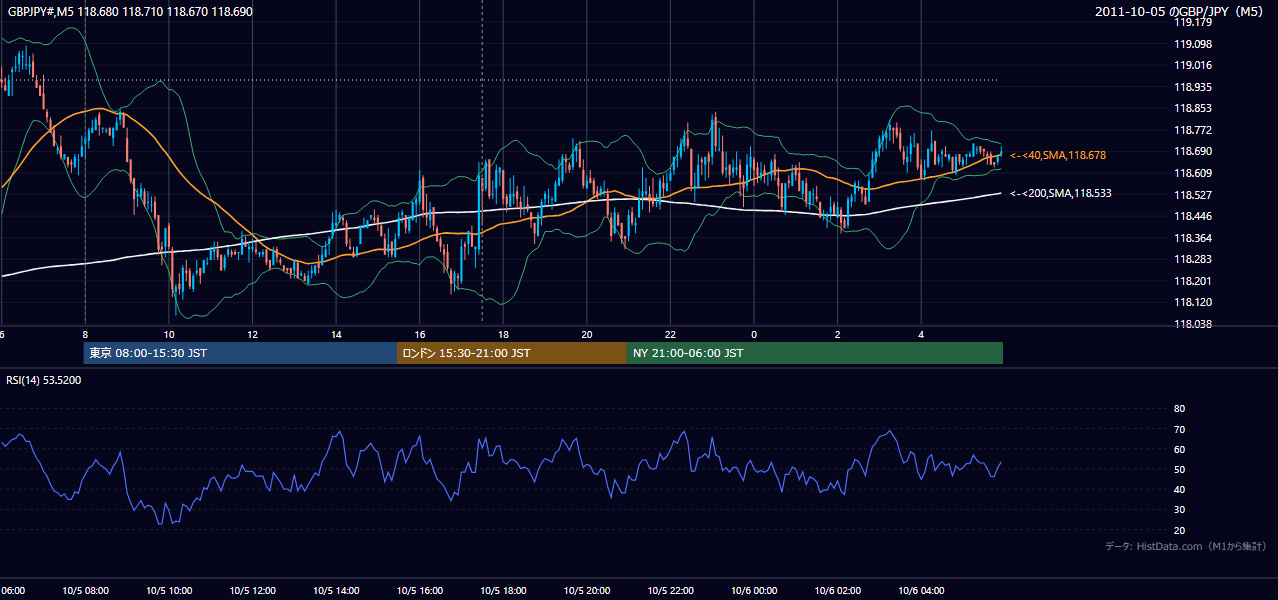Image resolution: width=1278 pixels, height=600 pixels.
Task: Click the 118.527 price axis value
Action: click(x=1192, y=195)
